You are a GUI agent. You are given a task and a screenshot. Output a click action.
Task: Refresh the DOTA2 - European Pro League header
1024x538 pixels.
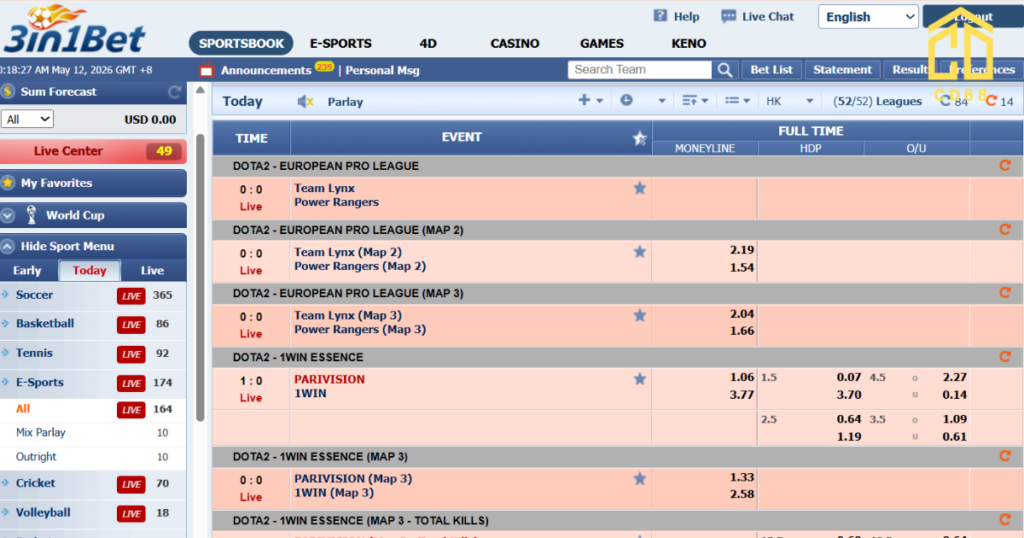pyautogui.click(x=1005, y=166)
